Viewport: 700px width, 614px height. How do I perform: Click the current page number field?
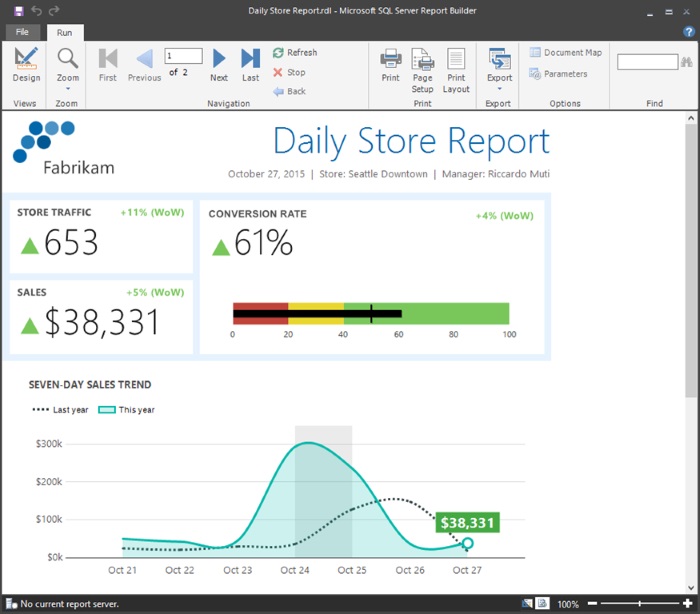183,55
